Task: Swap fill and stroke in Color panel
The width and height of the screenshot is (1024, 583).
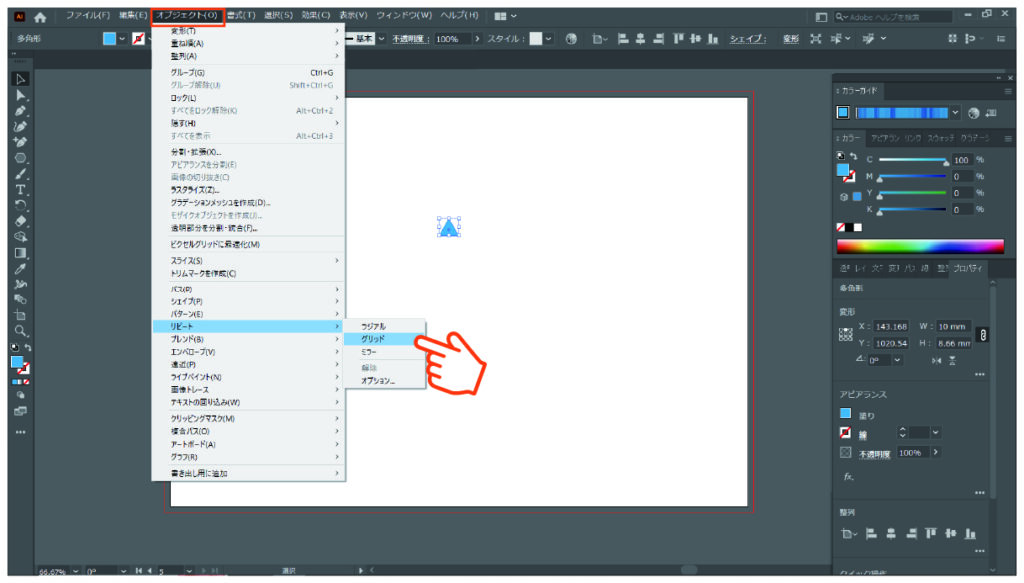Action: point(854,156)
